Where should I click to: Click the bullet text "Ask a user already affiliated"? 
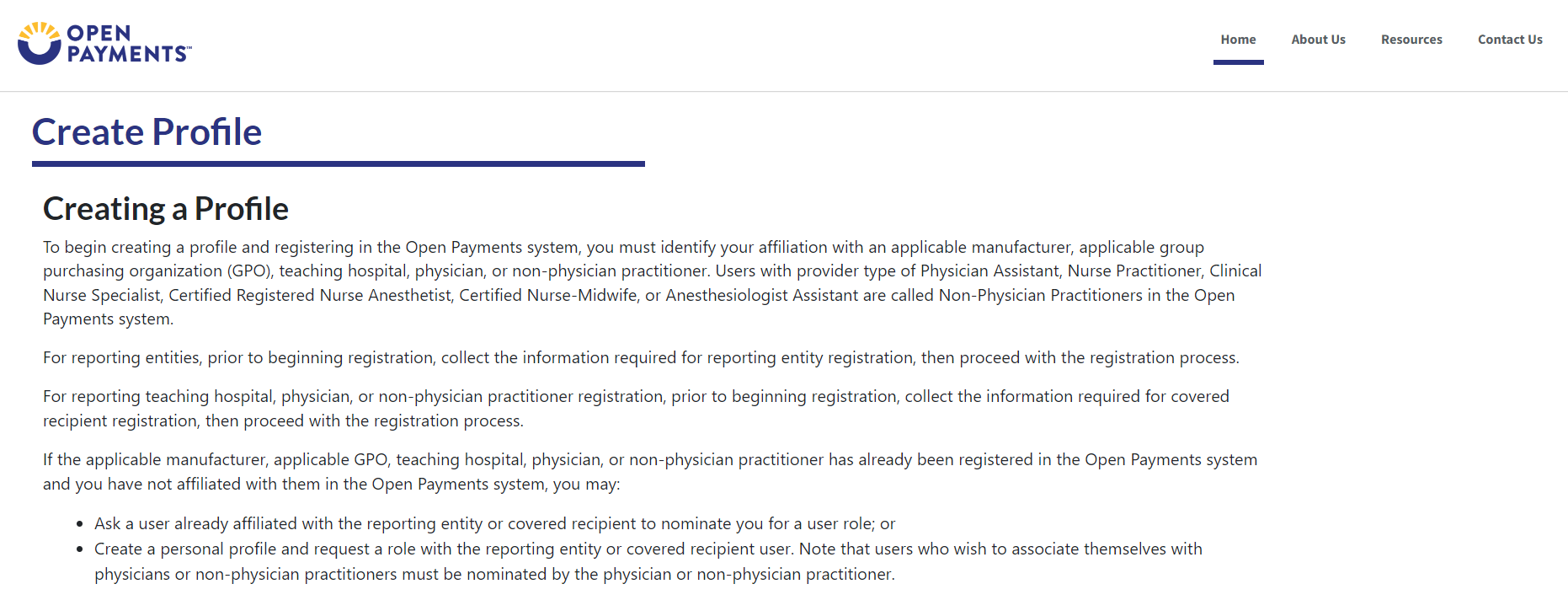pos(494,524)
